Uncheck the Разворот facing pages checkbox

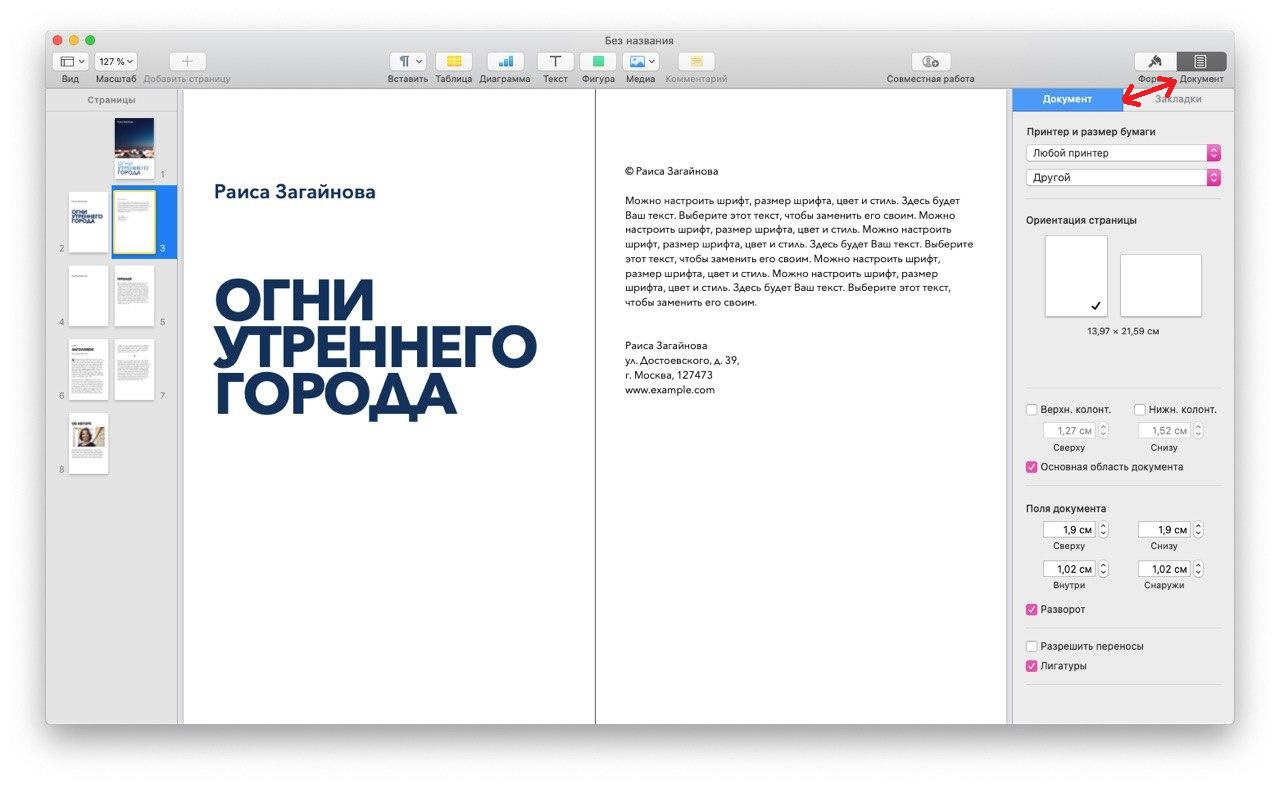click(1032, 609)
